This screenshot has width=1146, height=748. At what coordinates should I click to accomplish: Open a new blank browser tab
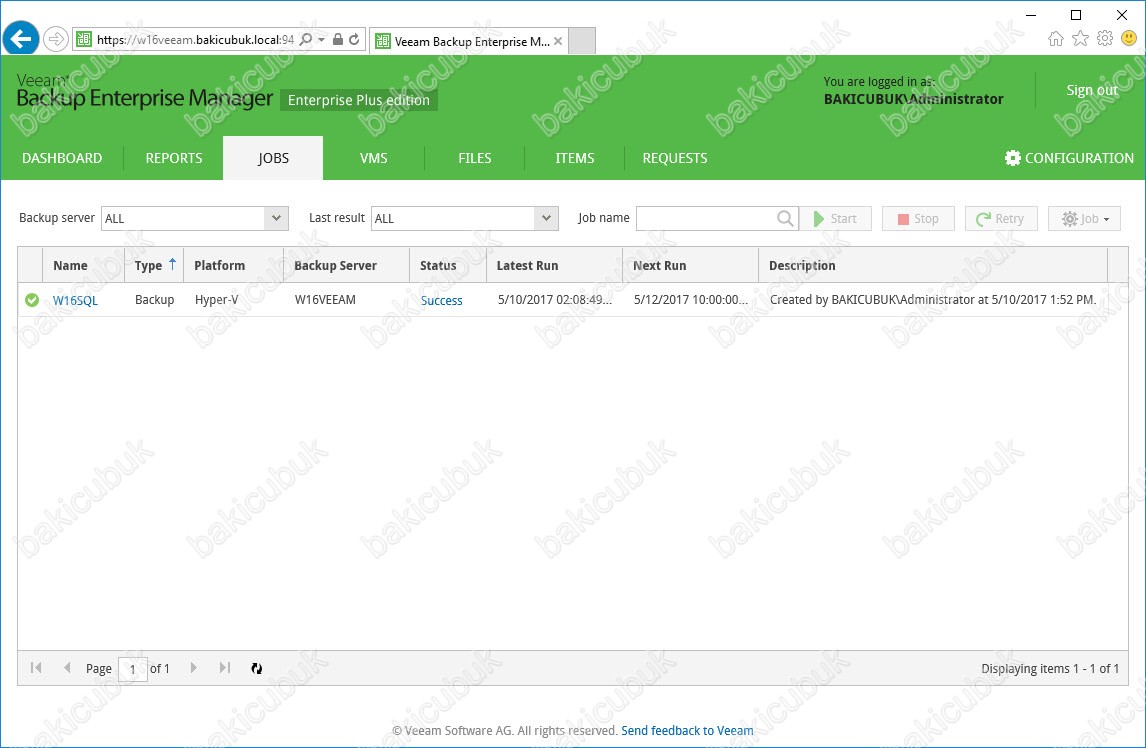[x=582, y=41]
